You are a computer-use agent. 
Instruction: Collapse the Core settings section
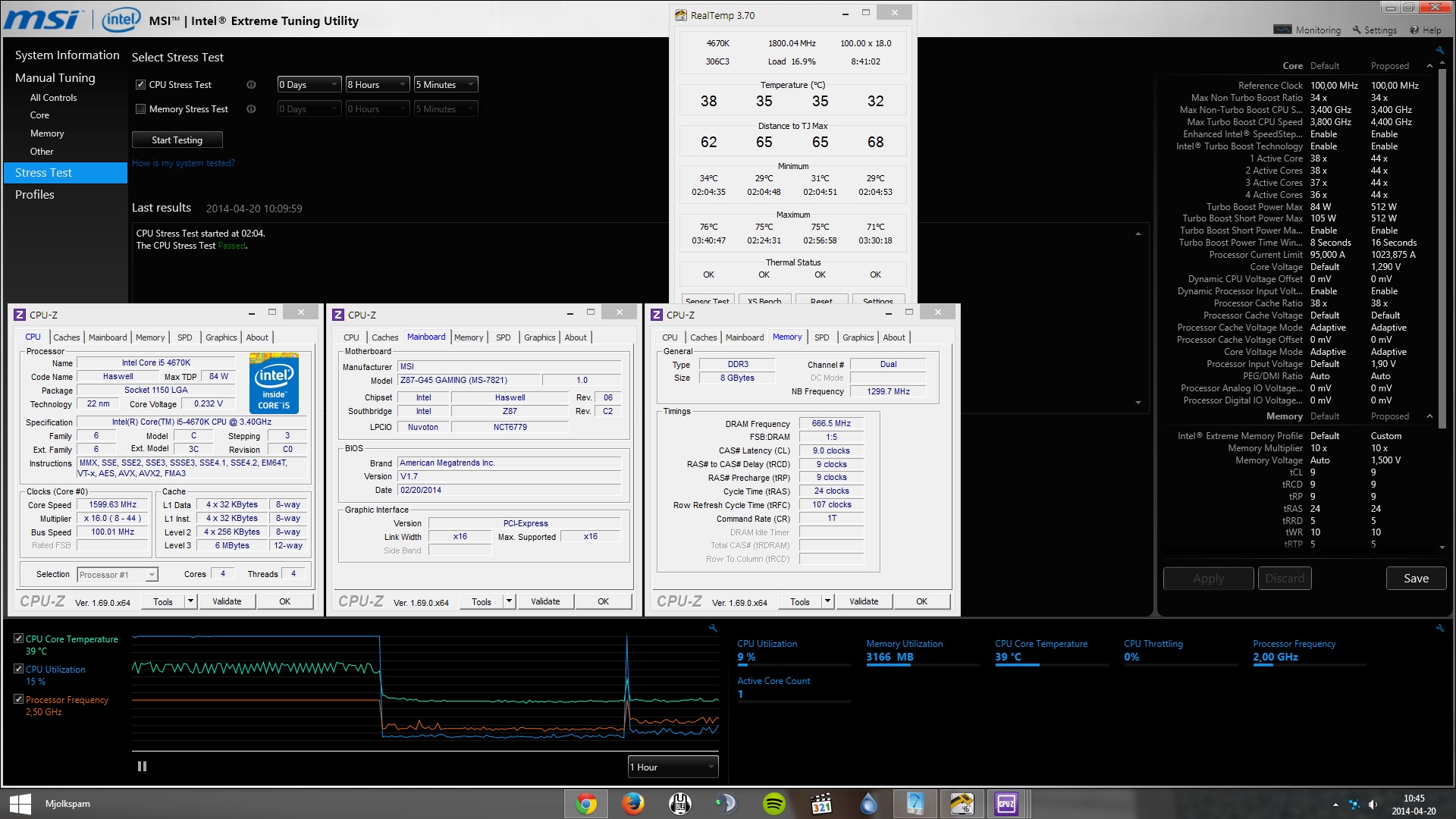coord(1430,66)
